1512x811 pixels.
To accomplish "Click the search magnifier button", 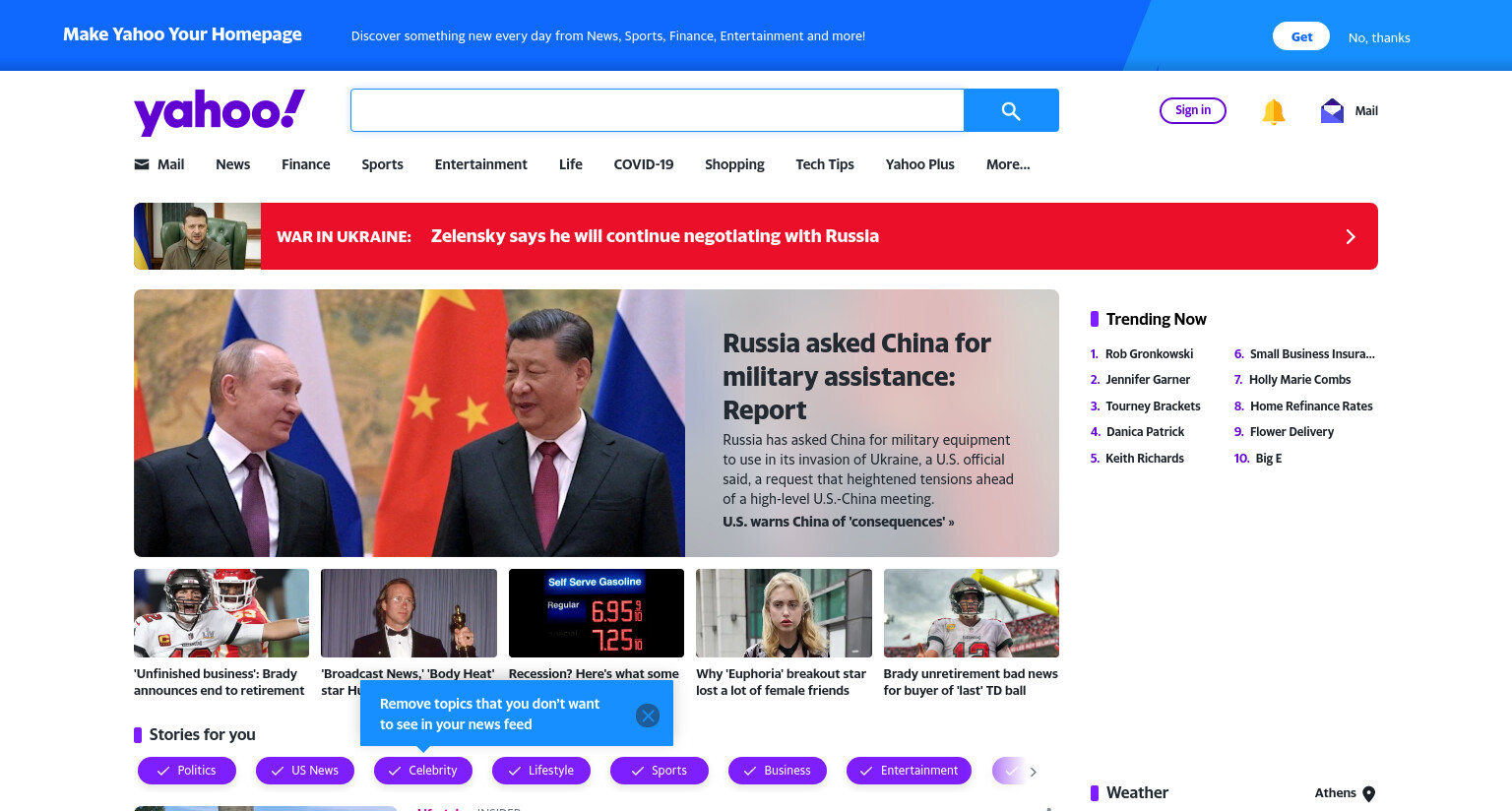I will (1011, 110).
